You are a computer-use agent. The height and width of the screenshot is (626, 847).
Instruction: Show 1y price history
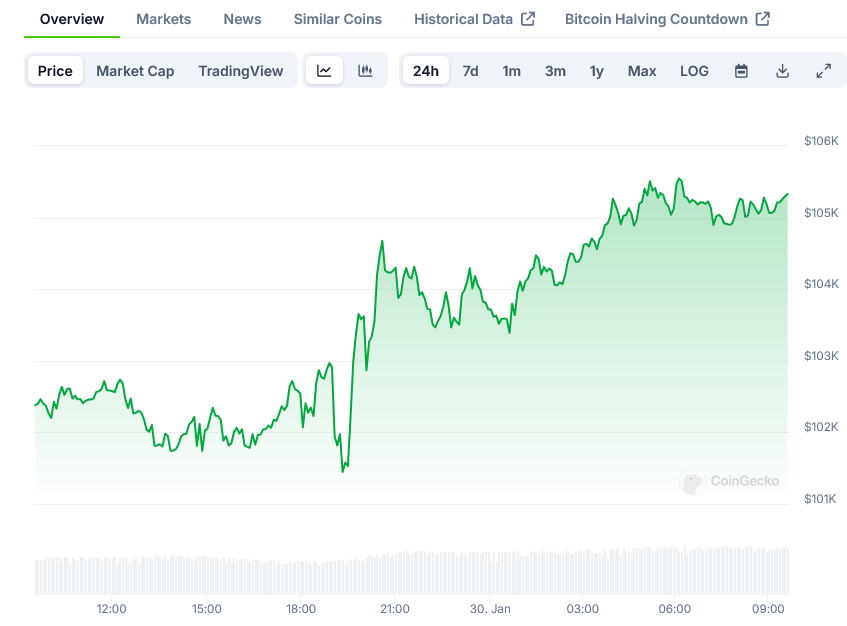(596, 71)
